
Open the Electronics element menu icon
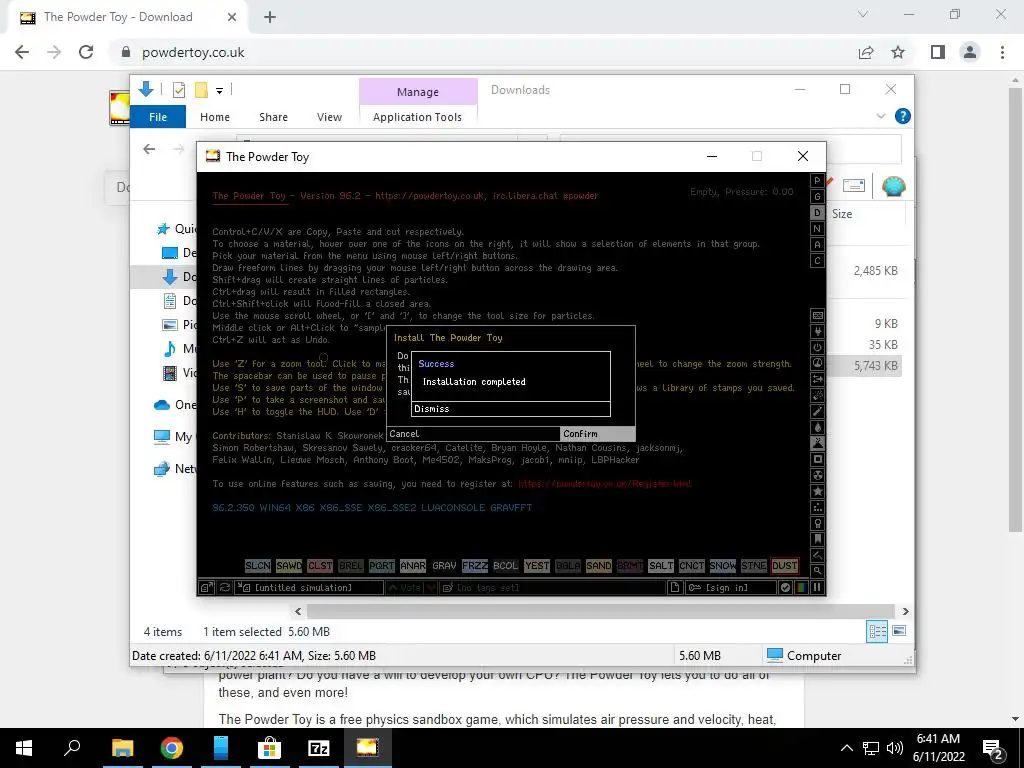tap(817, 331)
